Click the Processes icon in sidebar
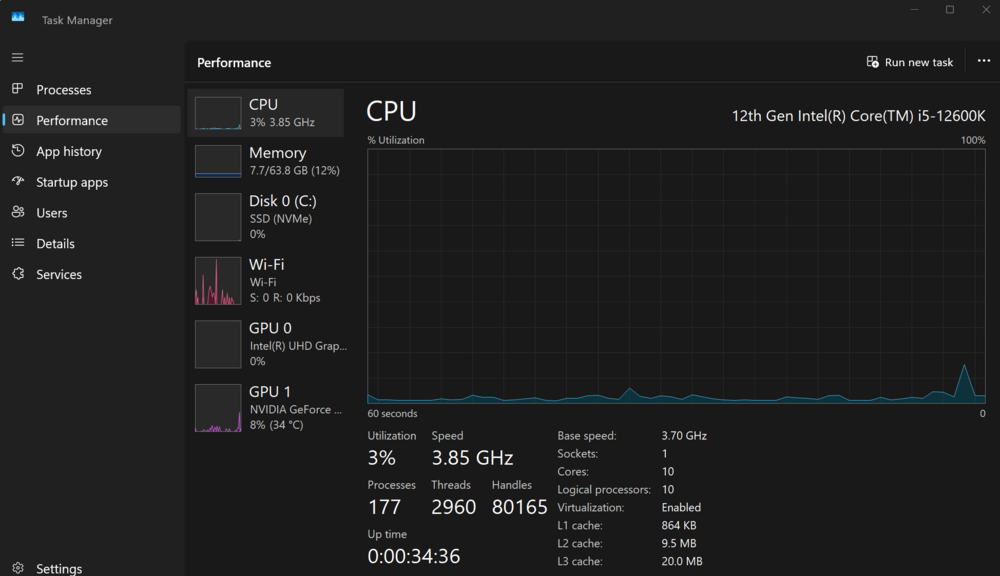 click(x=18, y=89)
